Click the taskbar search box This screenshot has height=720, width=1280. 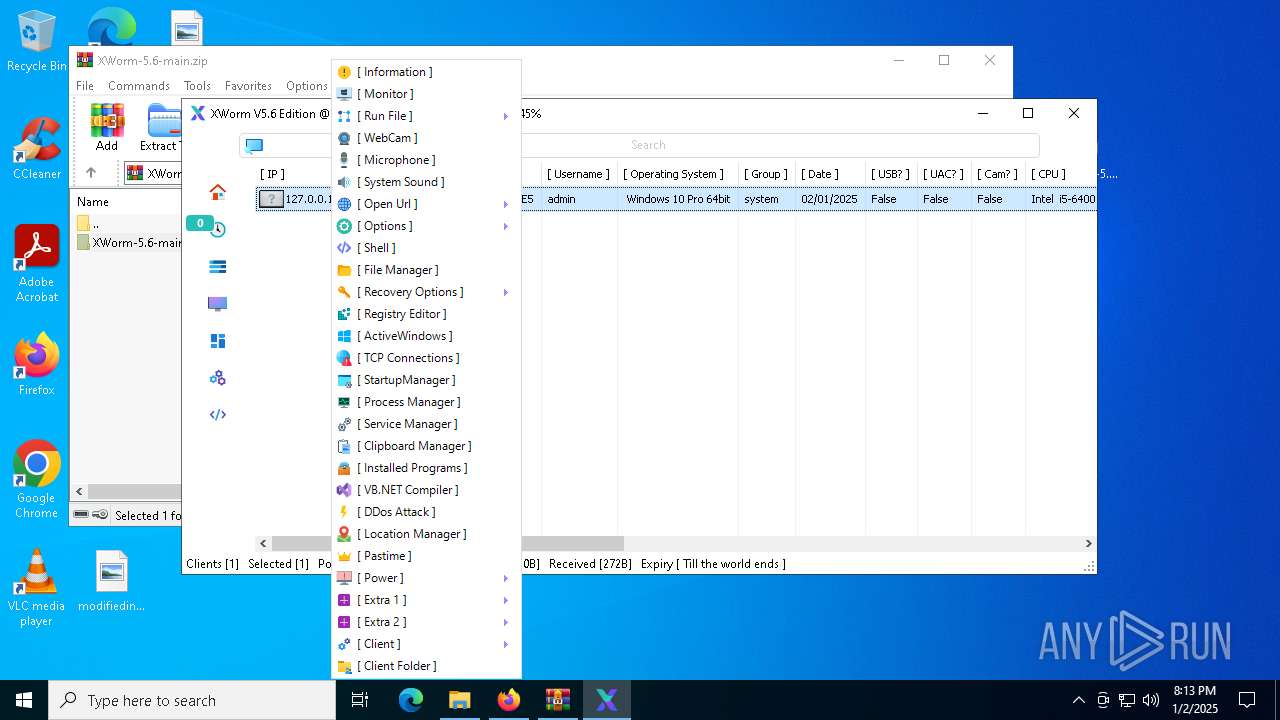[x=192, y=700]
